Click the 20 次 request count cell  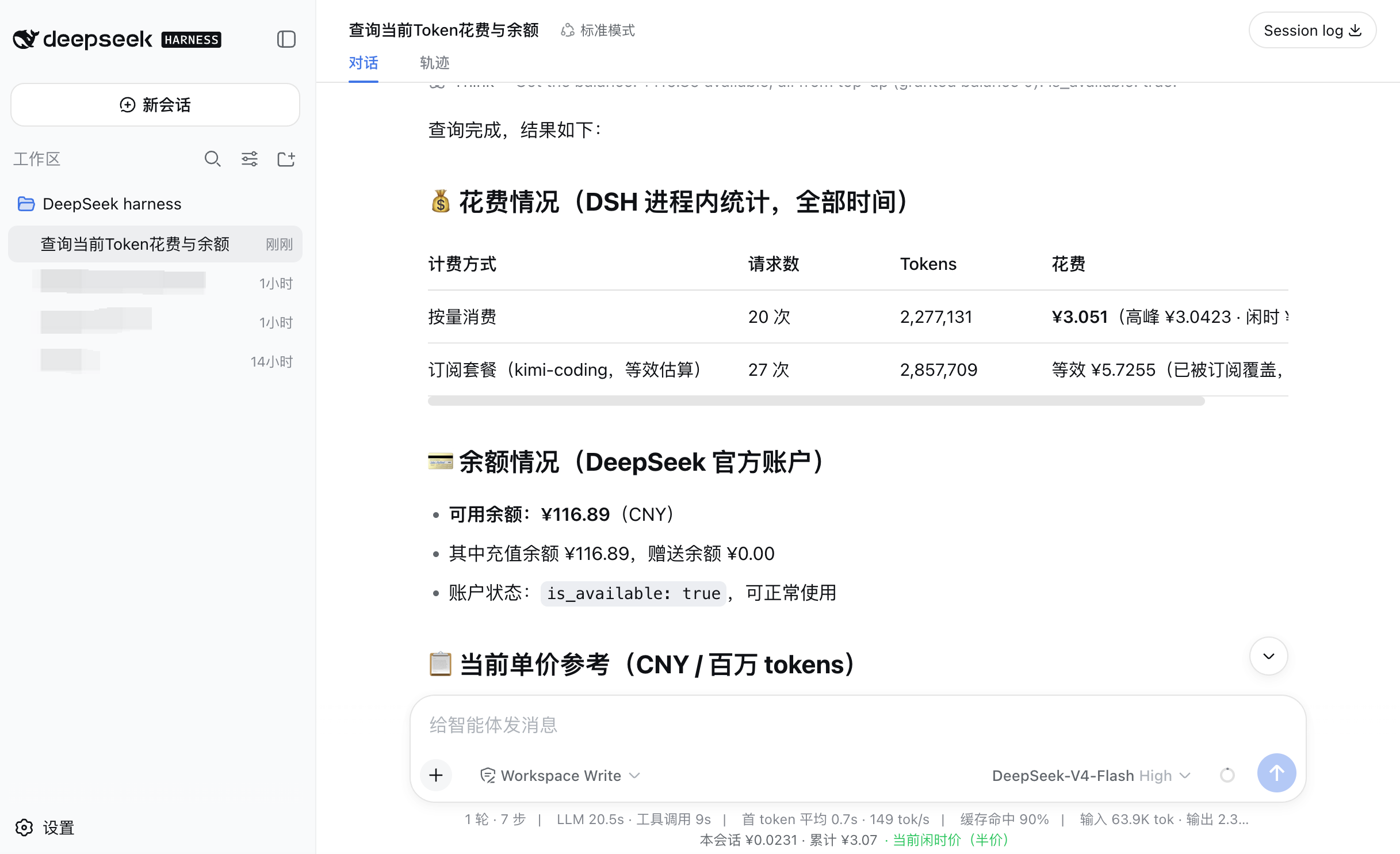click(x=770, y=317)
